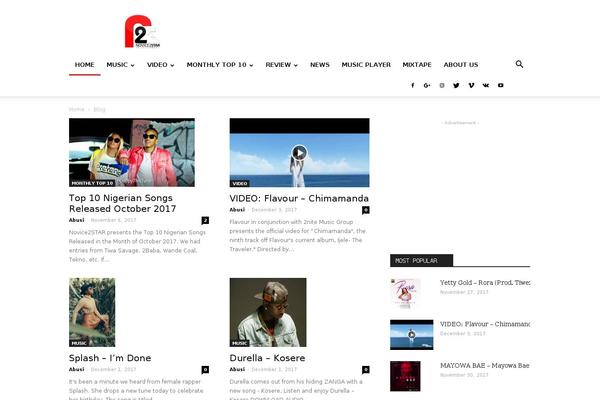Image resolution: width=600 pixels, height=400 pixels.
Task: Click author Abusi under Splash I'm Done
Action: (x=77, y=369)
